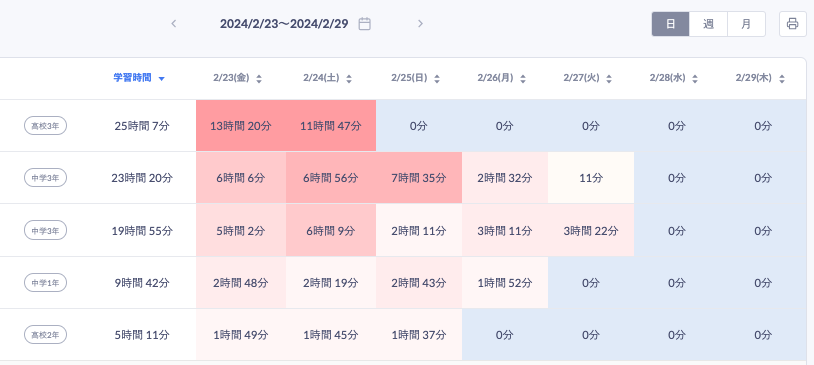Sort by 2/29(木) column arrows
814x365 pixels.
[782, 79]
